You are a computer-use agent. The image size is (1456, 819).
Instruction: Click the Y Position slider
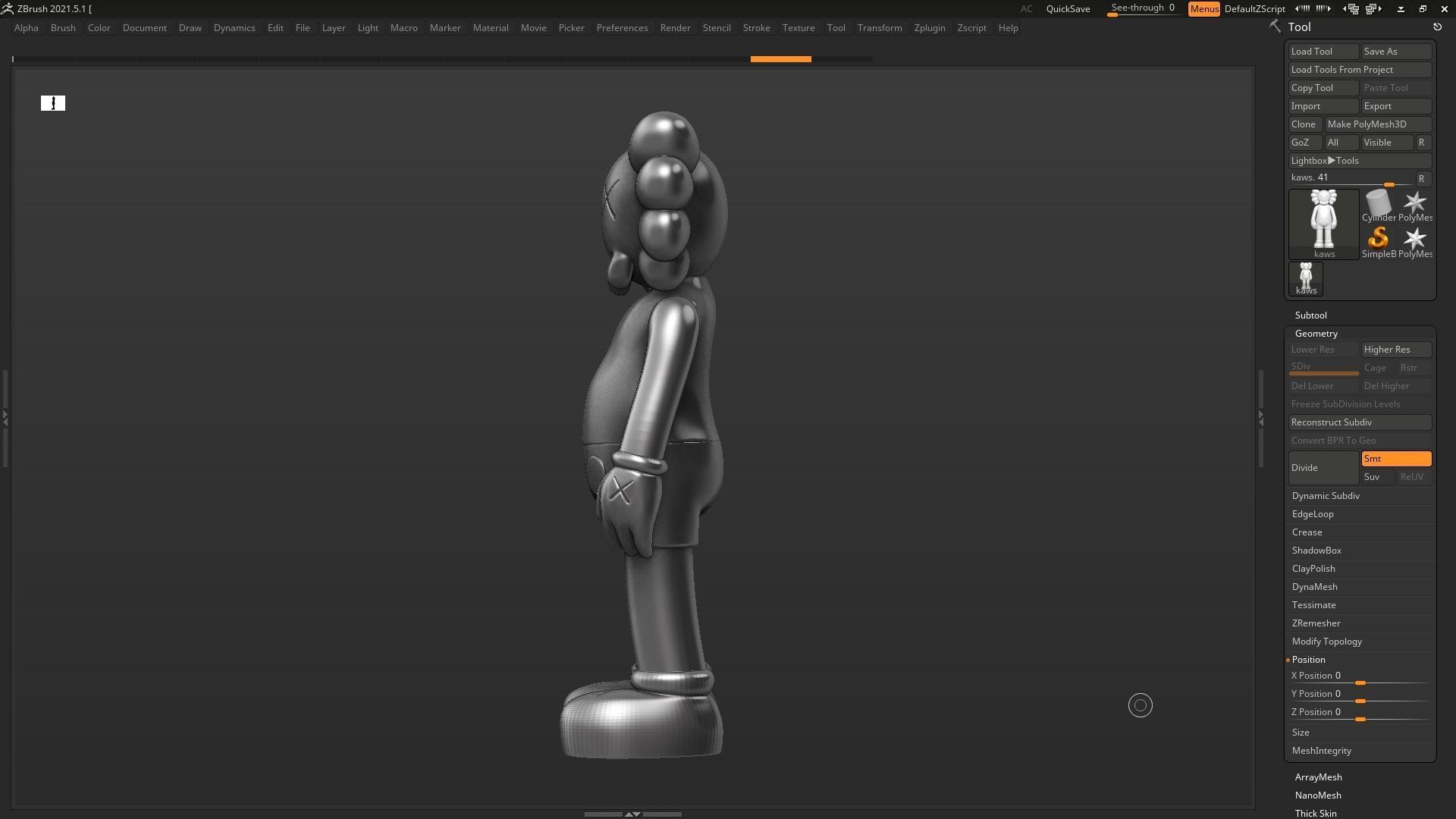point(1360,695)
